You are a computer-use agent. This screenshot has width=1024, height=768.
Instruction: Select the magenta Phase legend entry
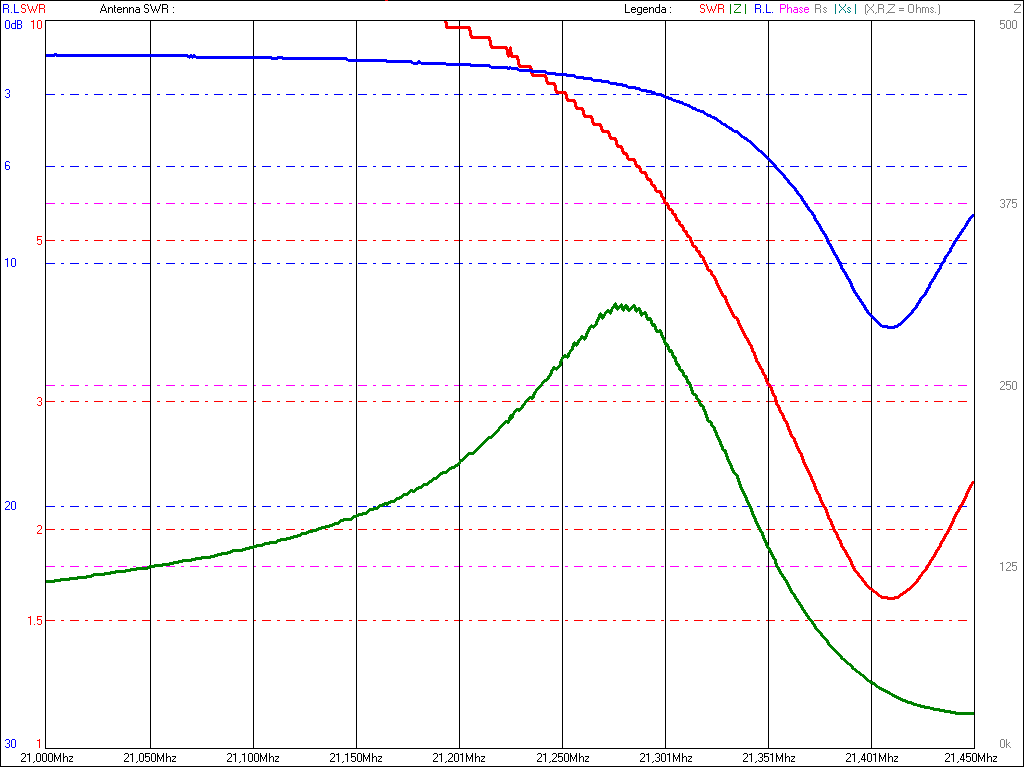794,9
